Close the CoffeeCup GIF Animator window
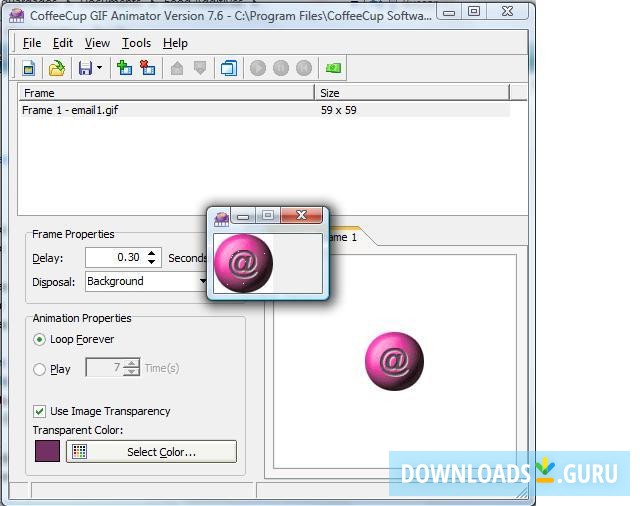The height and width of the screenshot is (506, 640). pos(507,11)
